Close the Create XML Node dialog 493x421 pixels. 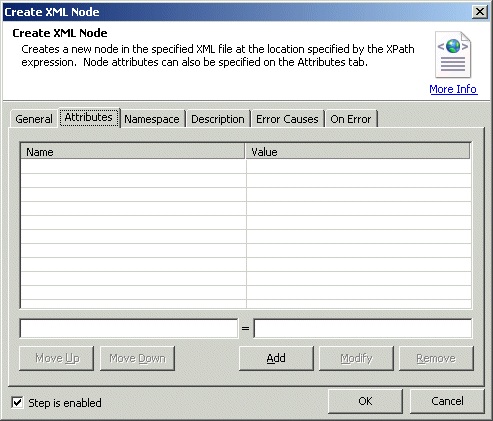[479, 12]
